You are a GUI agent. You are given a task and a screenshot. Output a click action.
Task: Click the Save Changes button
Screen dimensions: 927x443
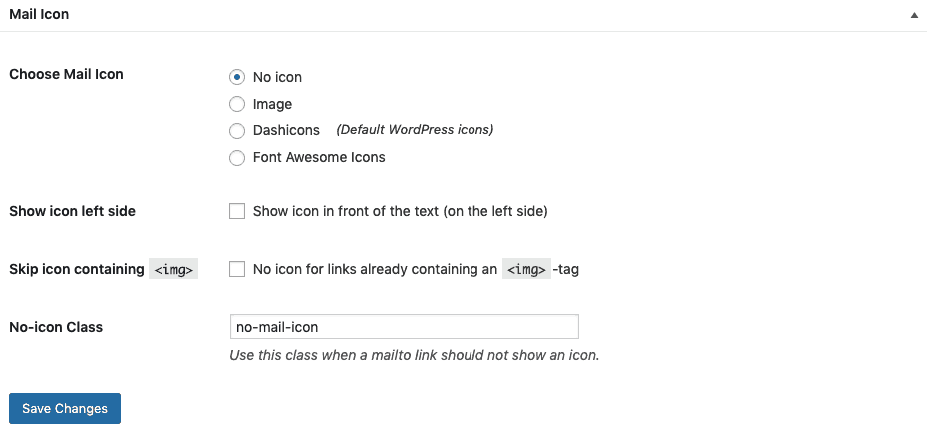[x=65, y=409]
